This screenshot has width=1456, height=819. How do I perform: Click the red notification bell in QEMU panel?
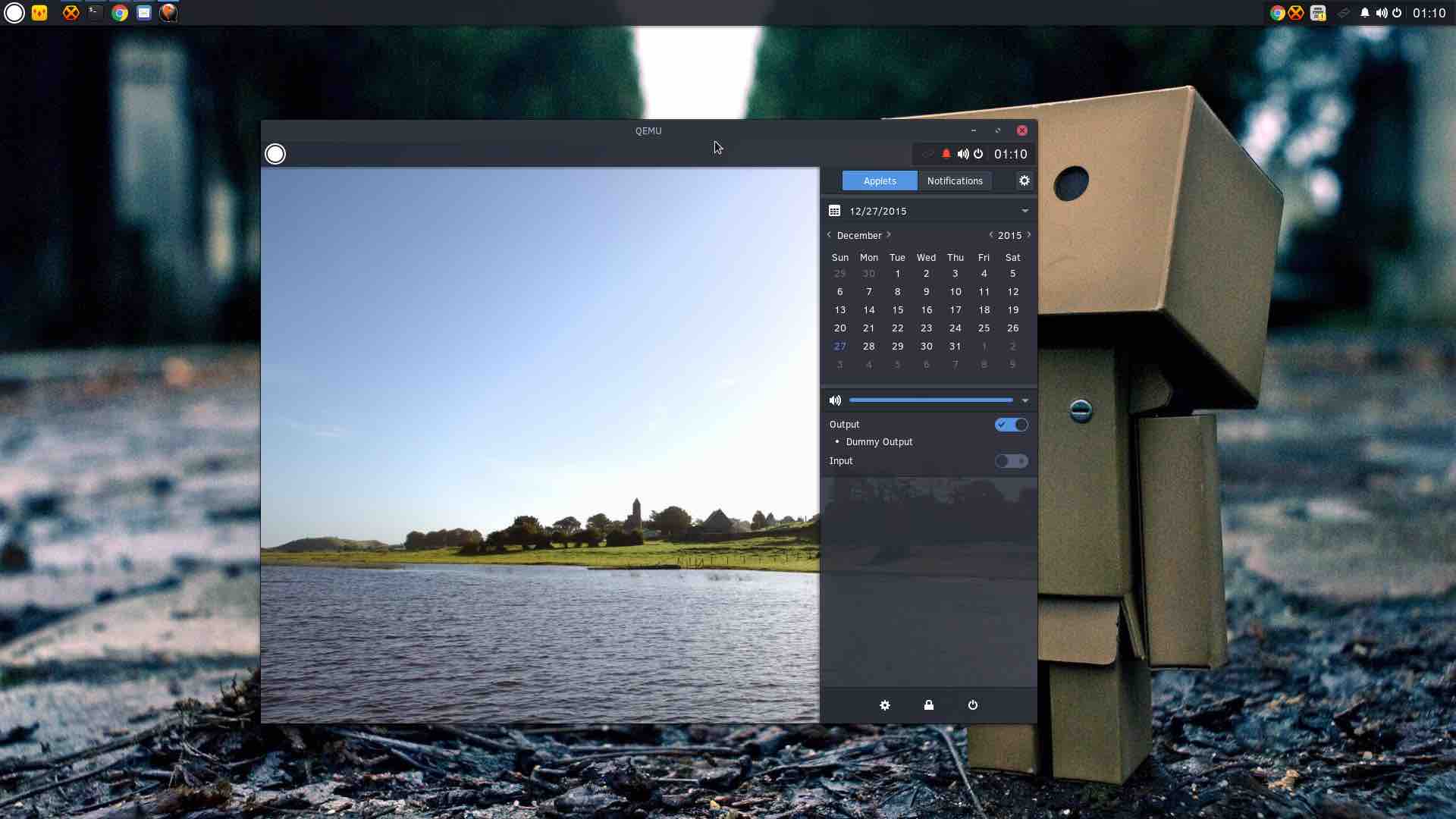946,154
